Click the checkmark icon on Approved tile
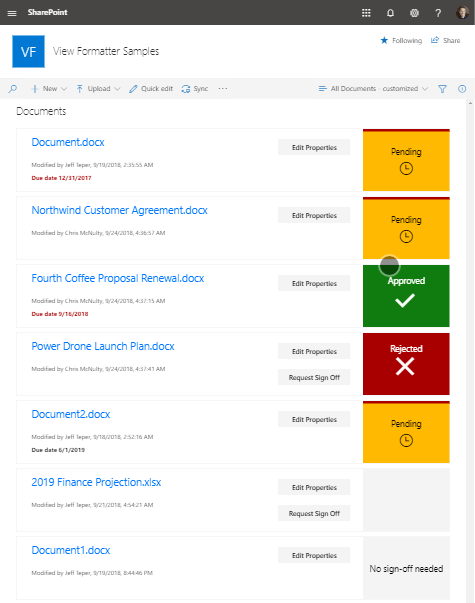Screen dimensions: 475x603 405,300
